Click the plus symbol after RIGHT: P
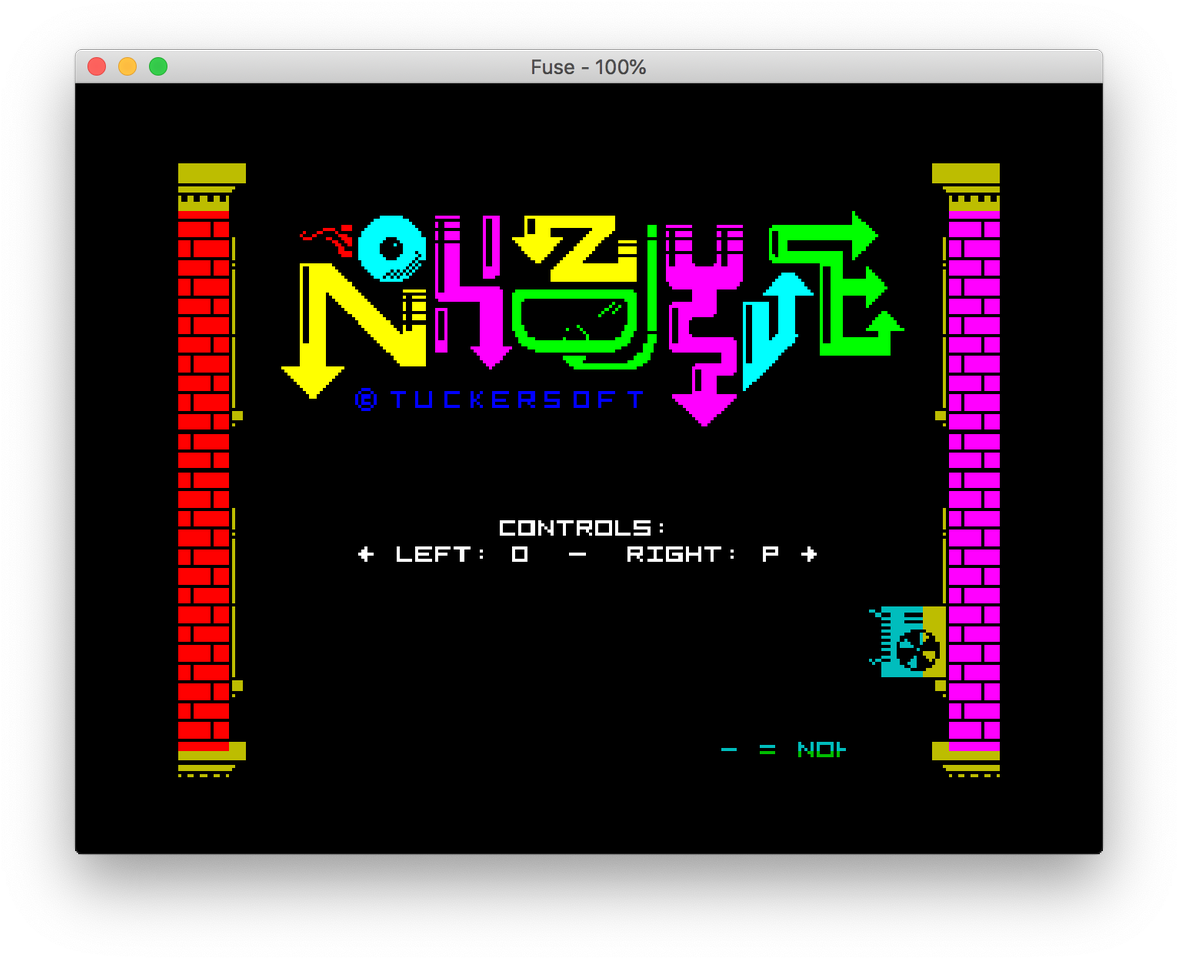 tap(809, 554)
